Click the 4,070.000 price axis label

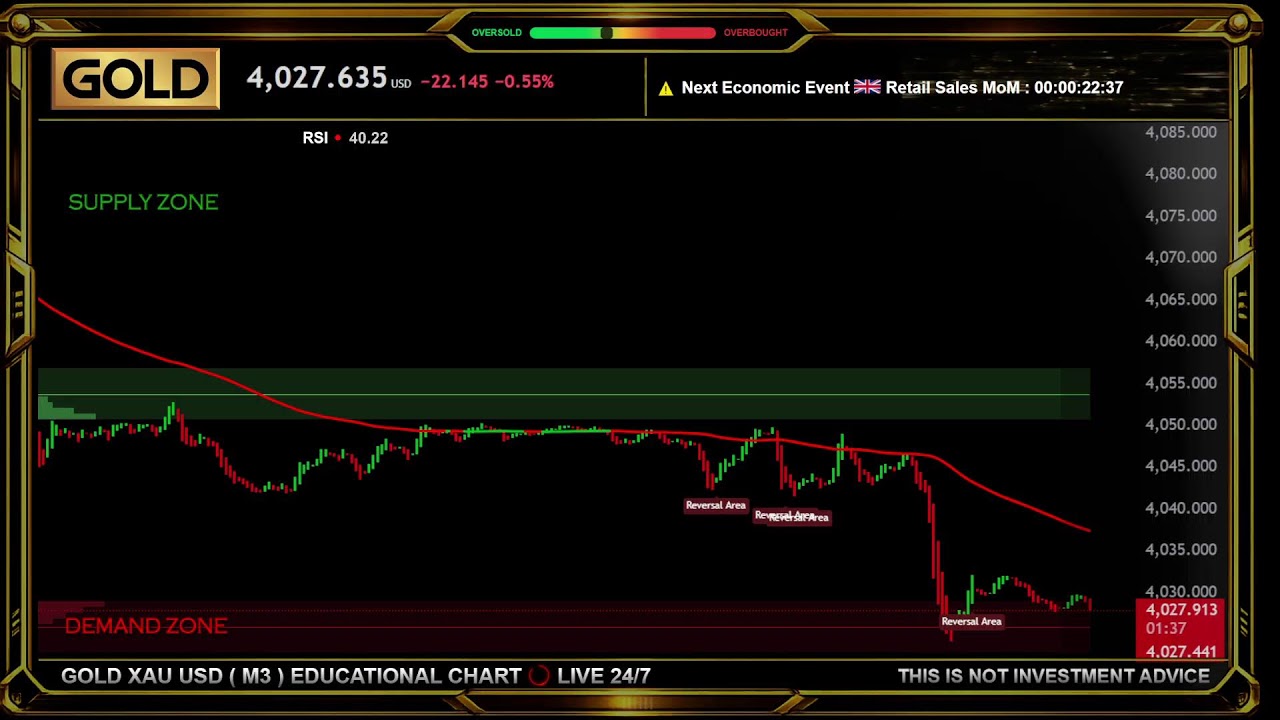[x=1181, y=257]
